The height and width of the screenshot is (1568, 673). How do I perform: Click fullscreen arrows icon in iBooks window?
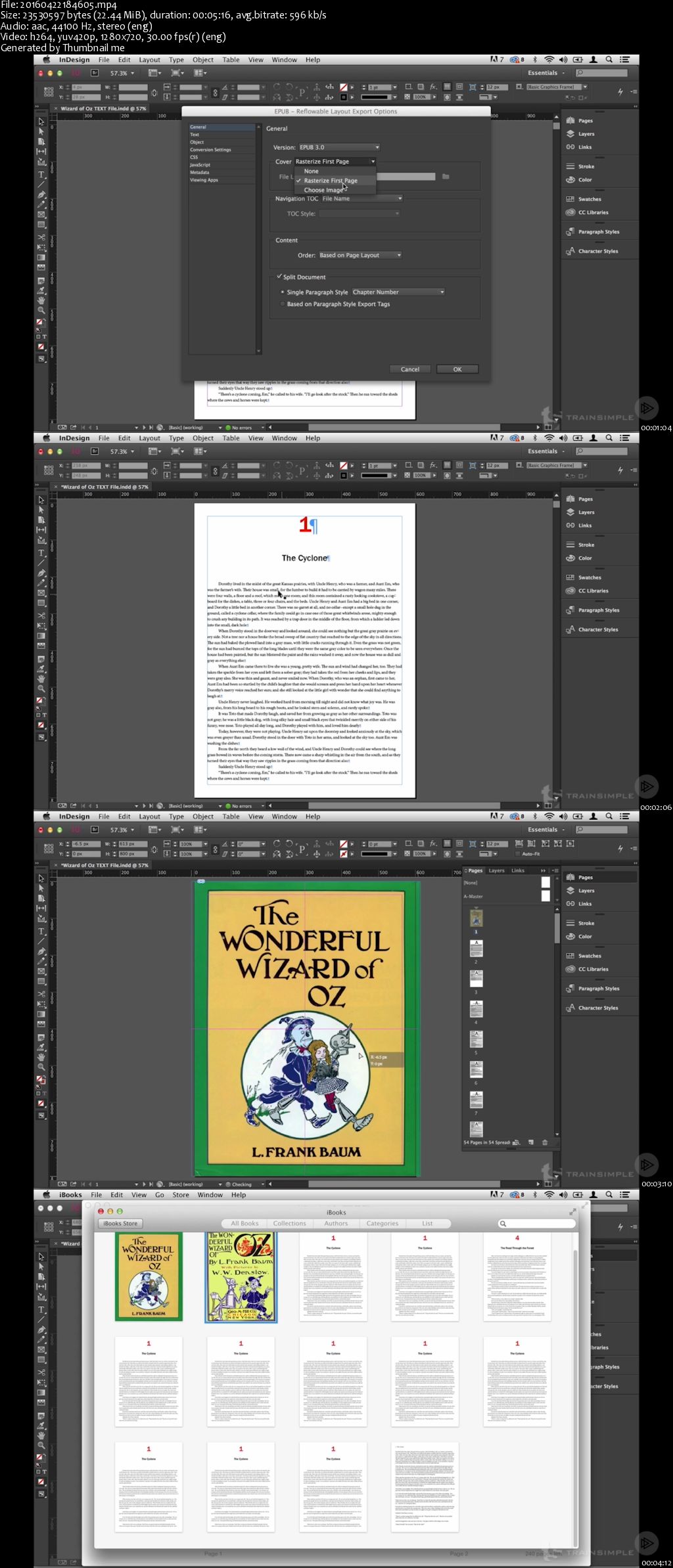(572, 1211)
